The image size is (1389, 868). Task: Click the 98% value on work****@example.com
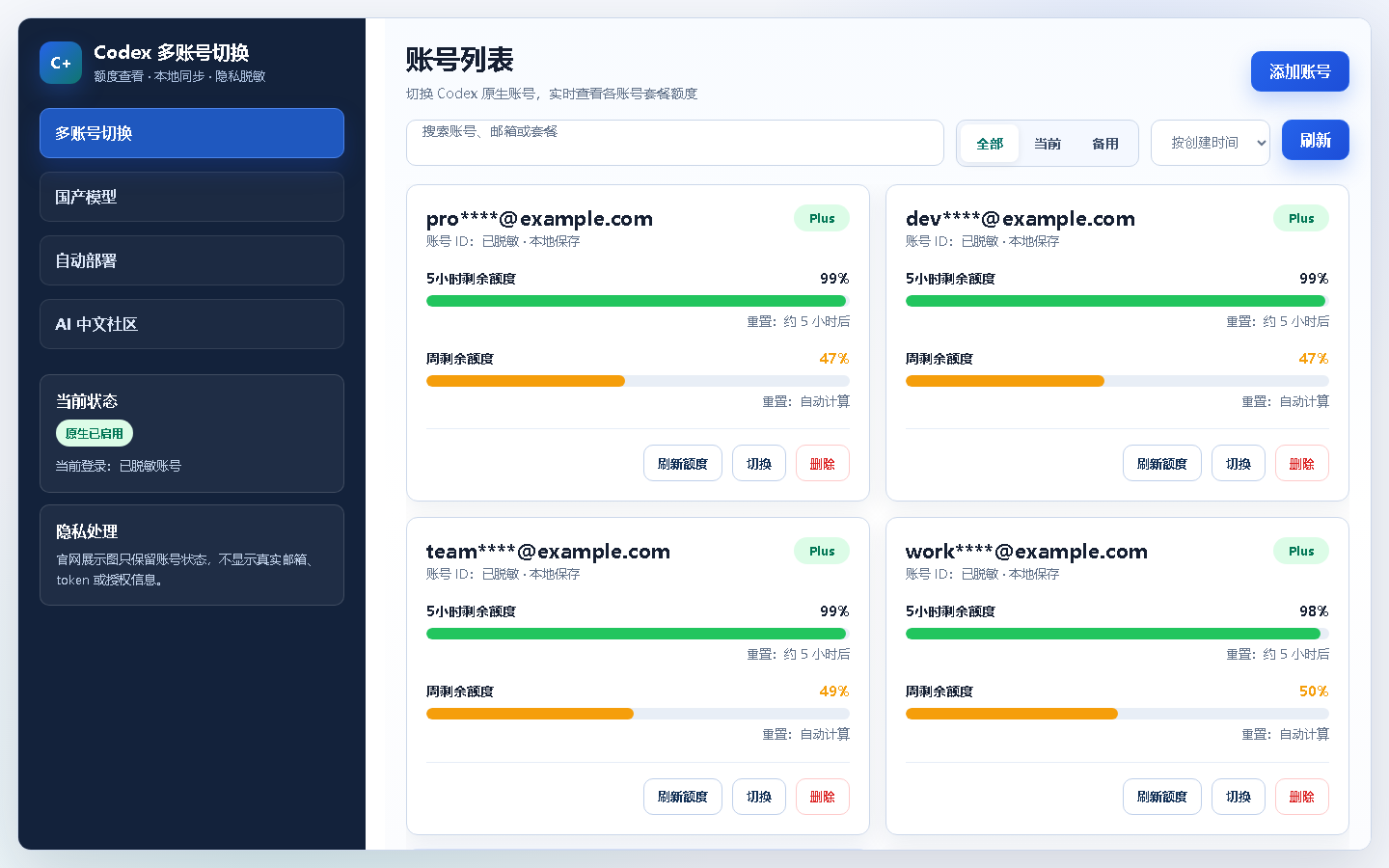coord(1314,610)
